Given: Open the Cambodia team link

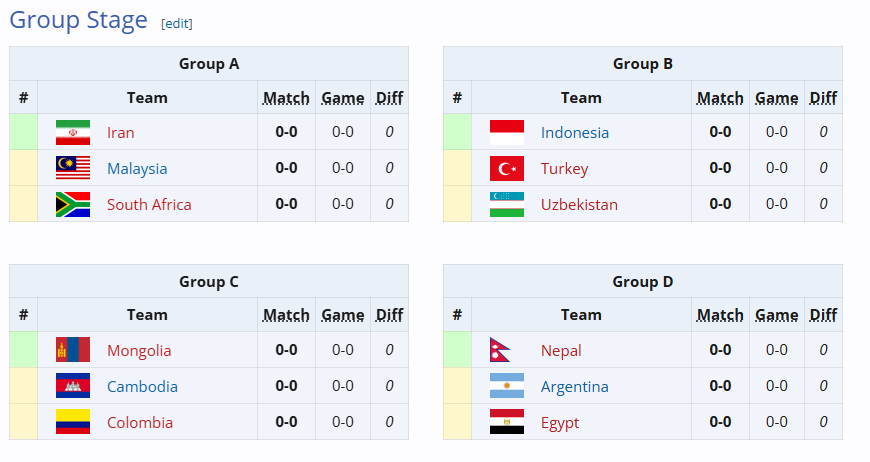Looking at the screenshot, I should click(142, 386).
